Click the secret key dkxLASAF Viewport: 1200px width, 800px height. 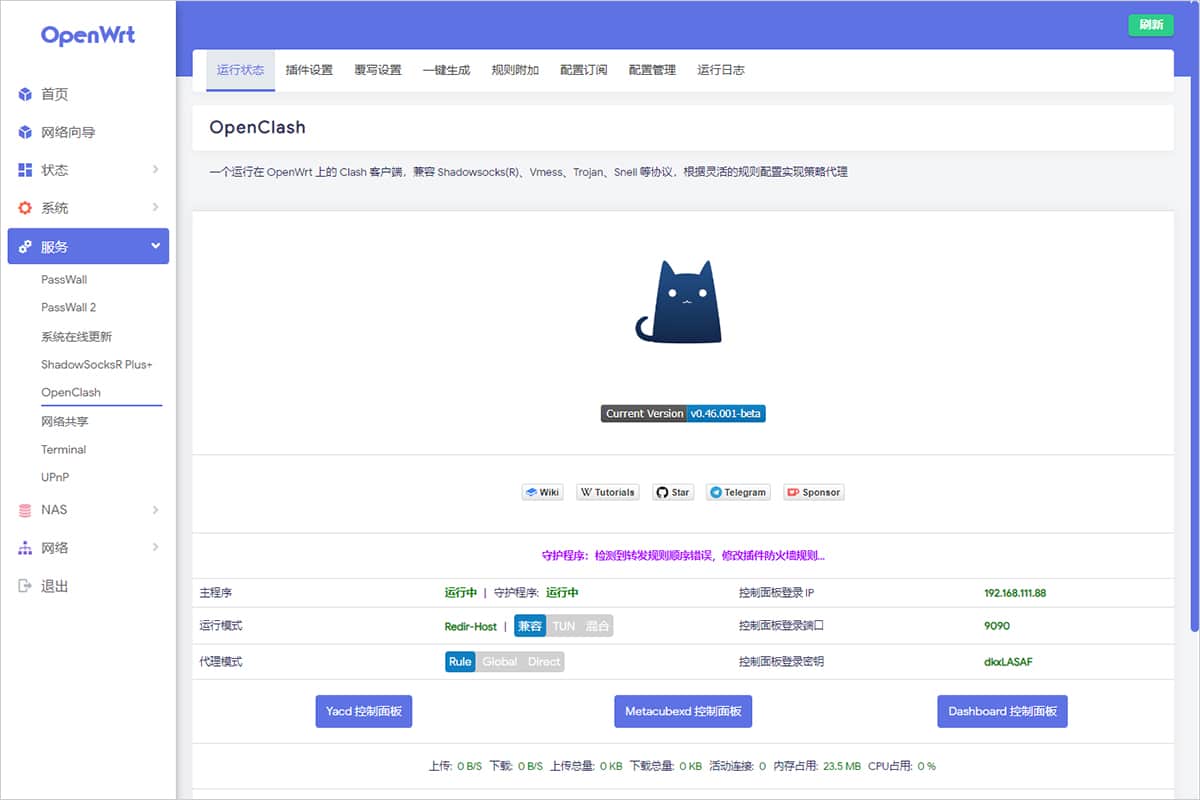point(1007,662)
